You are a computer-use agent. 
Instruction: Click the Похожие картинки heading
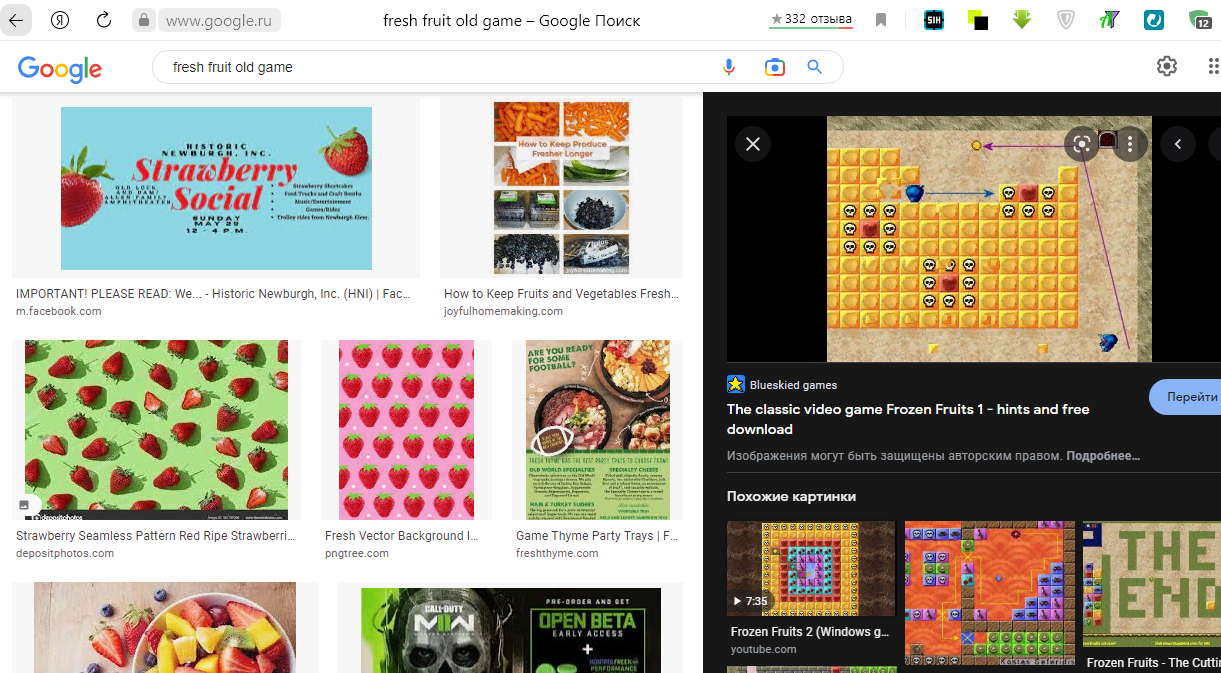792,496
